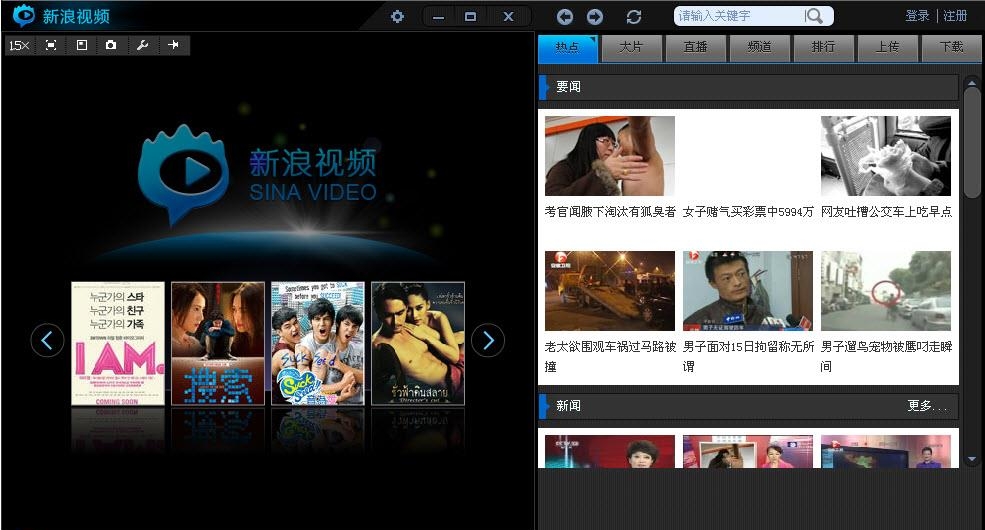The image size is (985, 530).
Task: Take a screenshot with the camera icon
Action: click(x=111, y=45)
